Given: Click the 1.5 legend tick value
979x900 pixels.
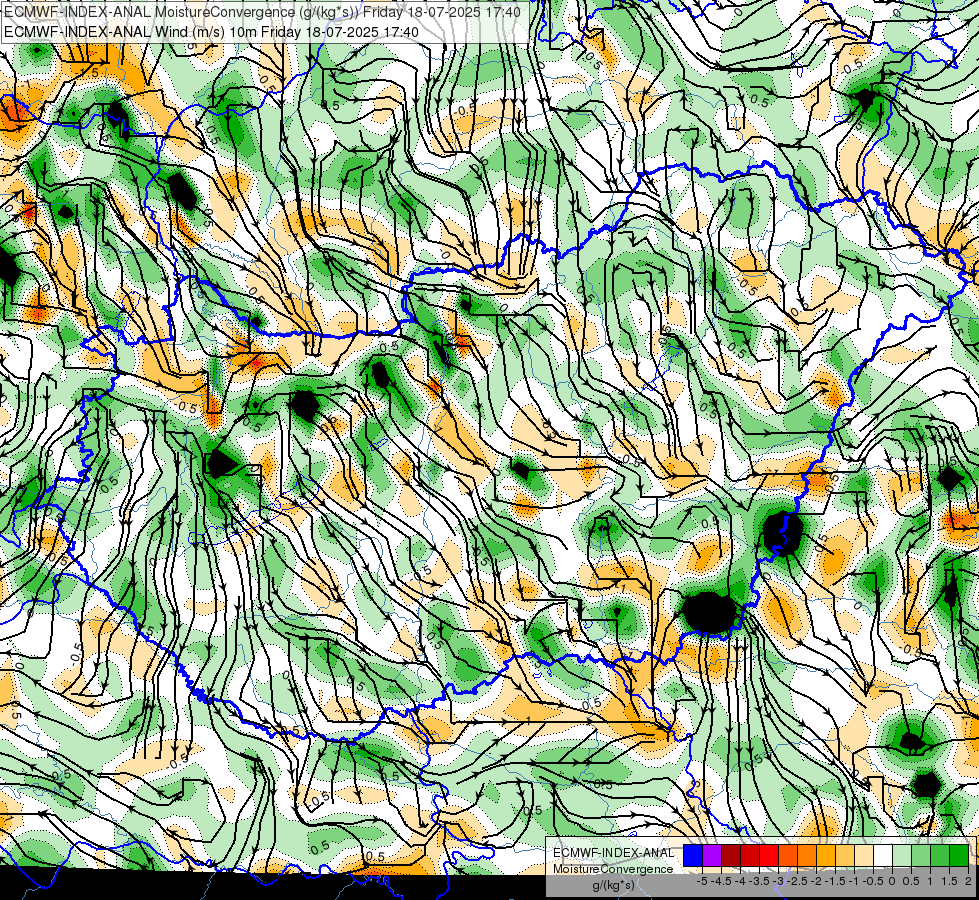Looking at the screenshot, I should [949, 881].
